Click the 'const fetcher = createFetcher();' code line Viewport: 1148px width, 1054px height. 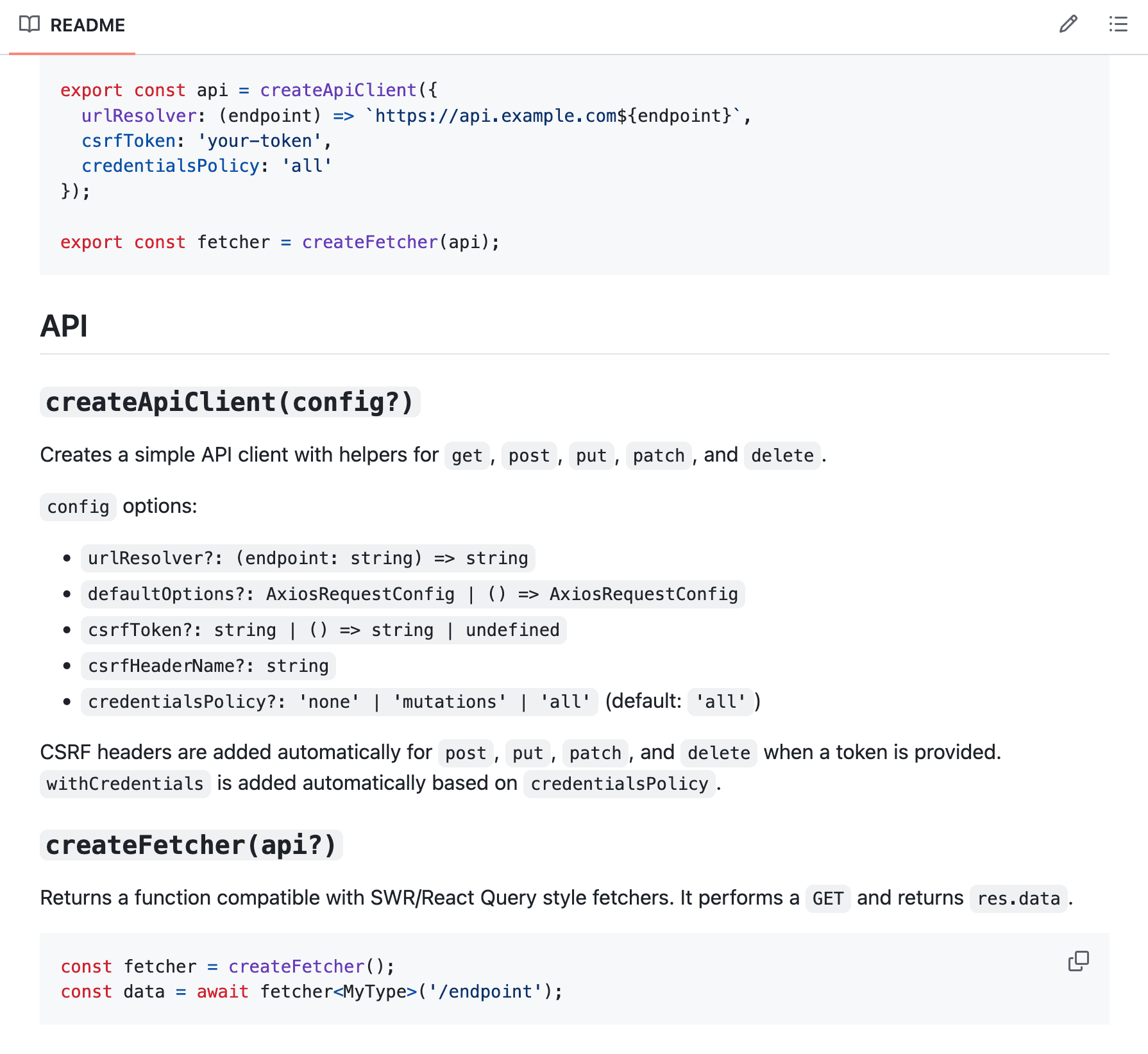point(228,967)
